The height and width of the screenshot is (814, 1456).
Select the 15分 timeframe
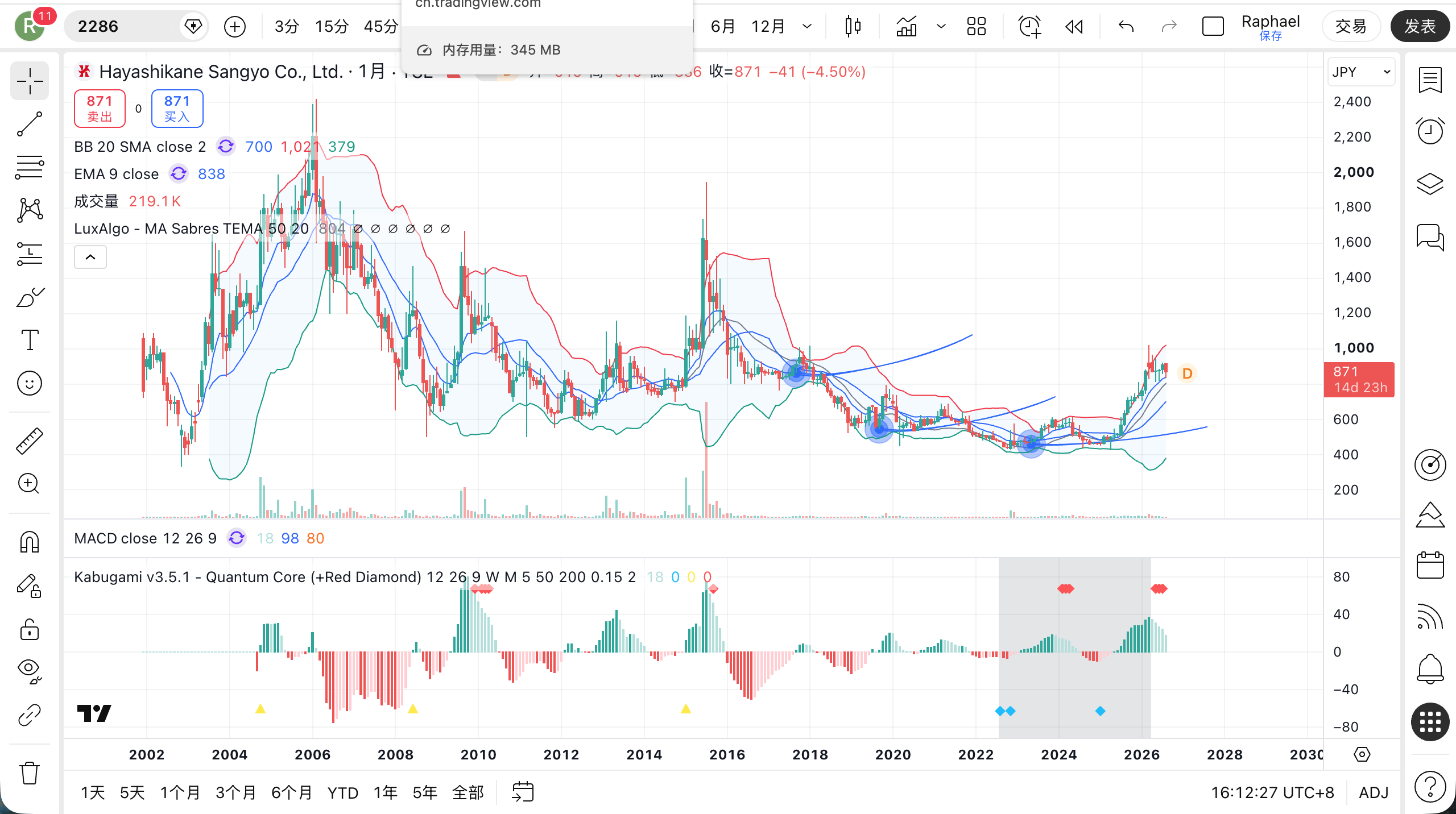(332, 26)
